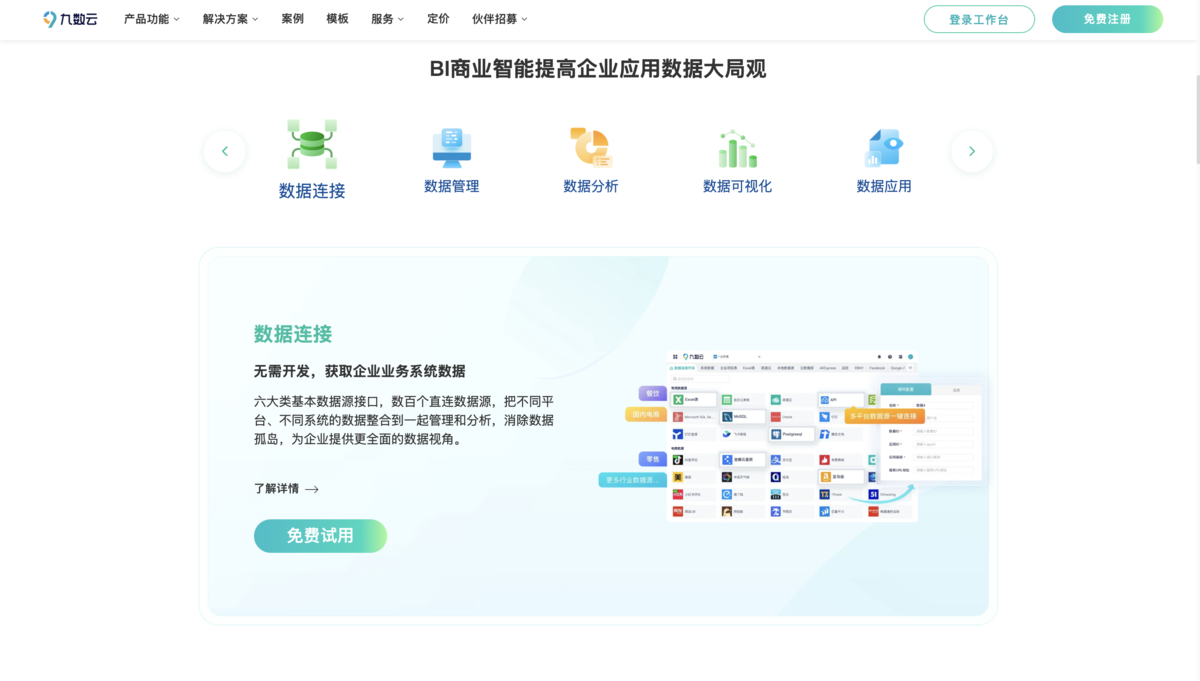Click the 免费试用 free trial button

pyautogui.click(x=320, y=536)
